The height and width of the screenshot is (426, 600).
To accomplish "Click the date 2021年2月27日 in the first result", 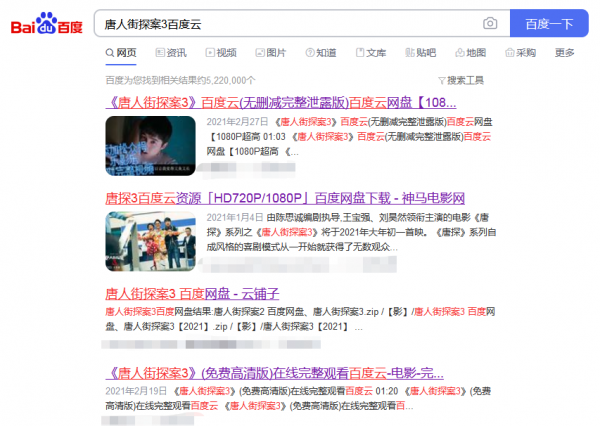I will [238, 122].
